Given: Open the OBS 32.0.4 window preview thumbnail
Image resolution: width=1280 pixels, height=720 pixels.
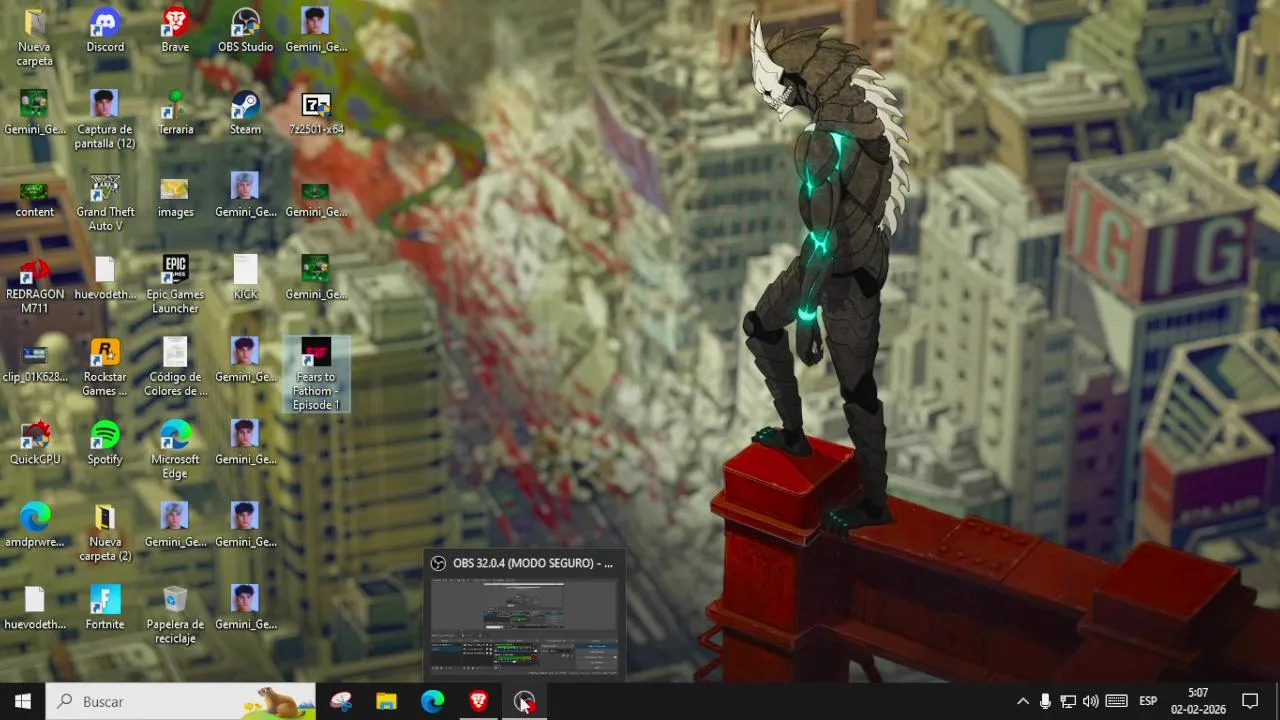Looking at the screenshot, I should click(524, 626).
